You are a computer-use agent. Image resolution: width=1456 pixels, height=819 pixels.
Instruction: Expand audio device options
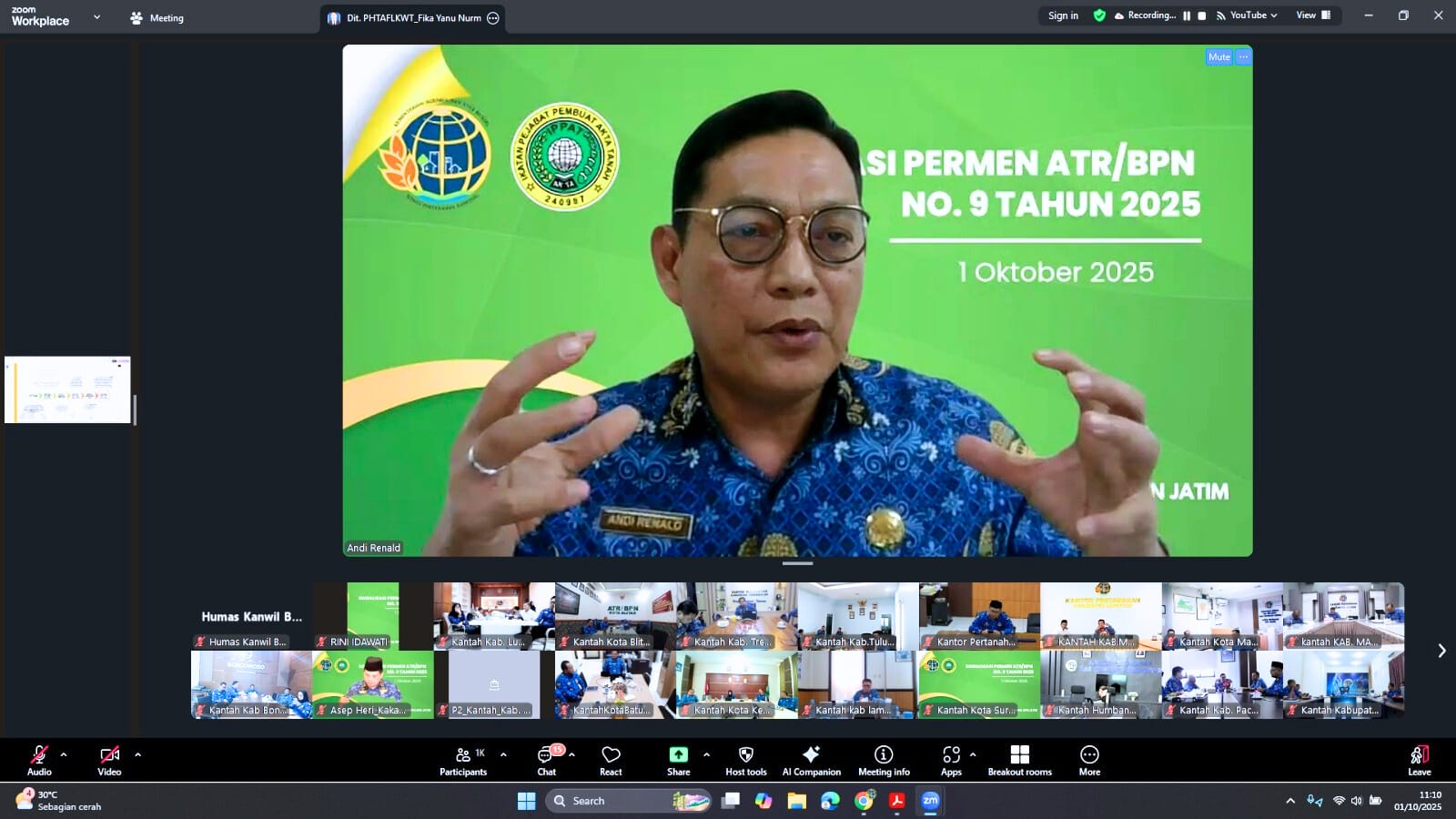tap(63, 753)
